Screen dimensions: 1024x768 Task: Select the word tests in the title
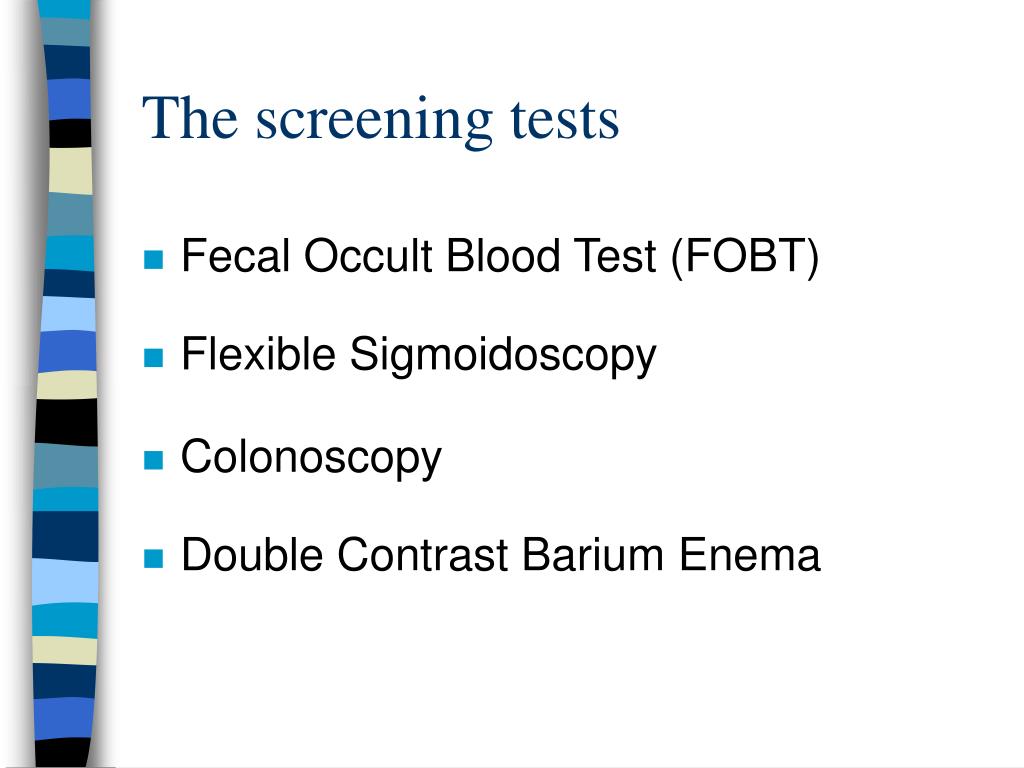click(564, 121)
